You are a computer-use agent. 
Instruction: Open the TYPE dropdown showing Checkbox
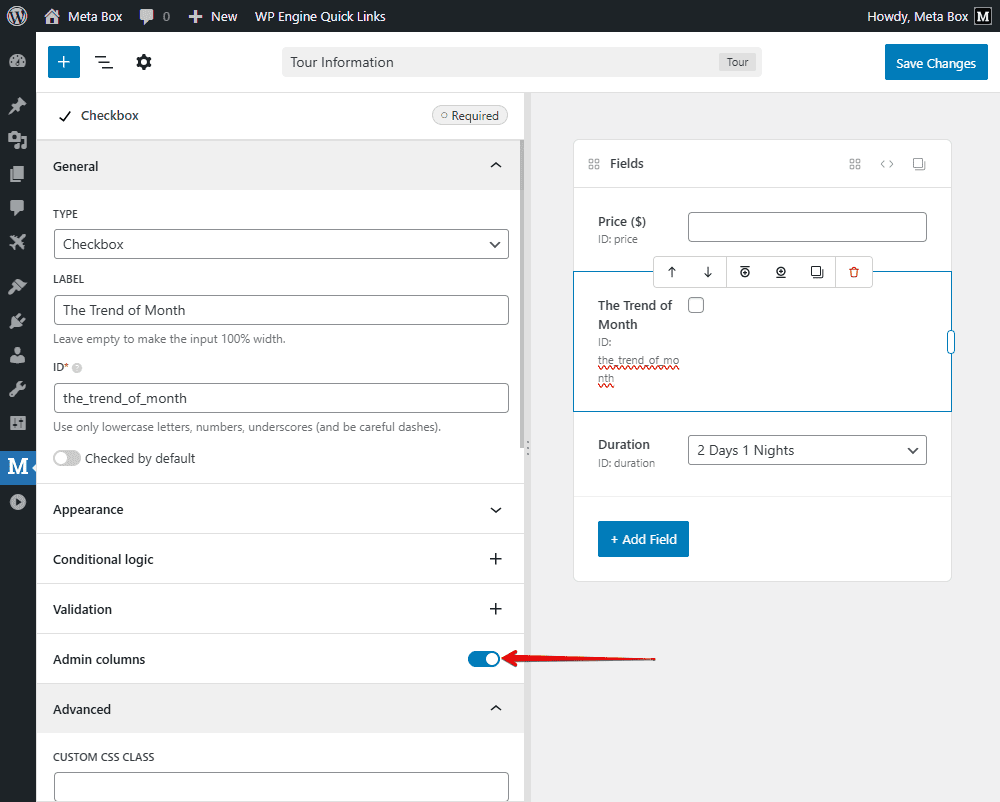pos(281,244)
